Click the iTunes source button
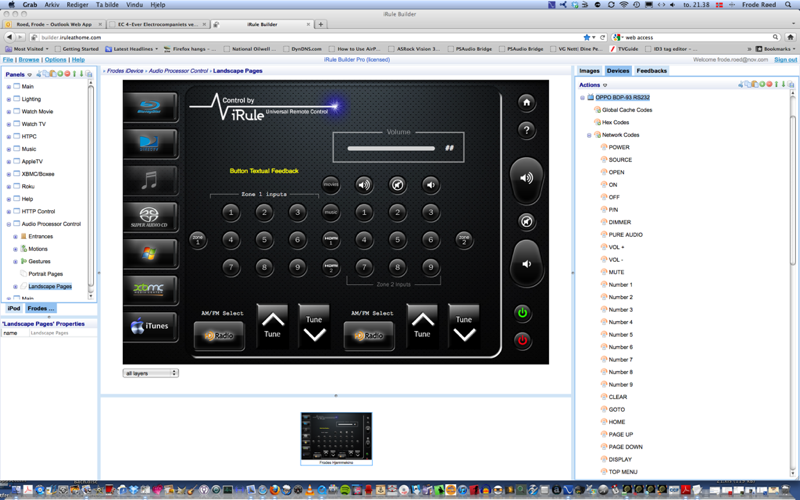Image resolution: width=800 pixels, height=500 pixels. point(151,326)
